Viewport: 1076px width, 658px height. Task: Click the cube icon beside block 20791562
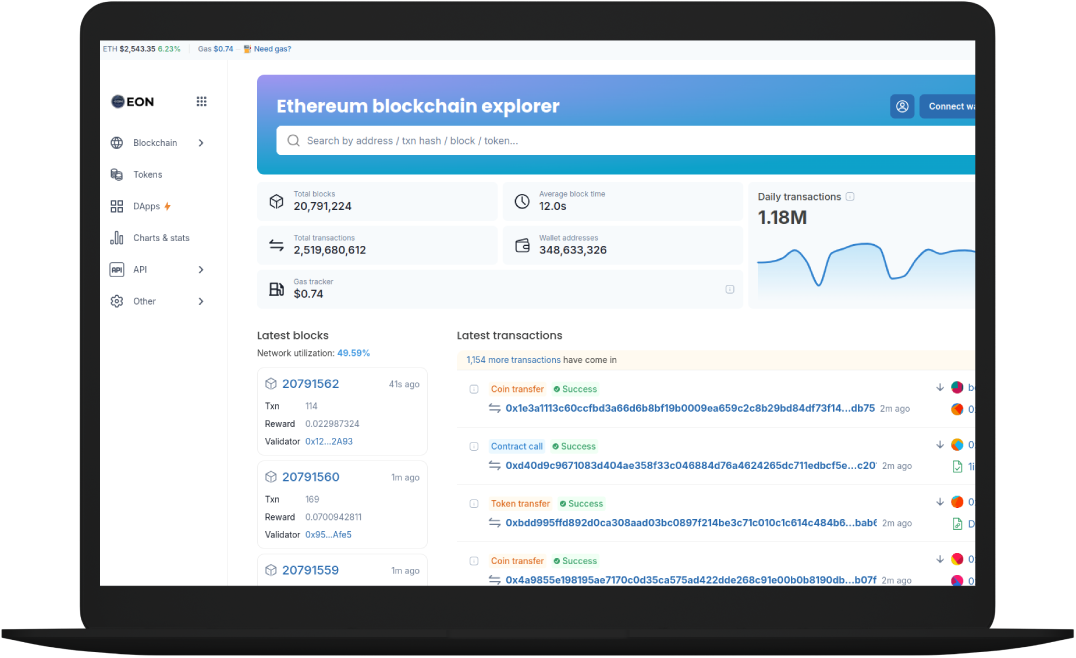(x=270, y=384)
